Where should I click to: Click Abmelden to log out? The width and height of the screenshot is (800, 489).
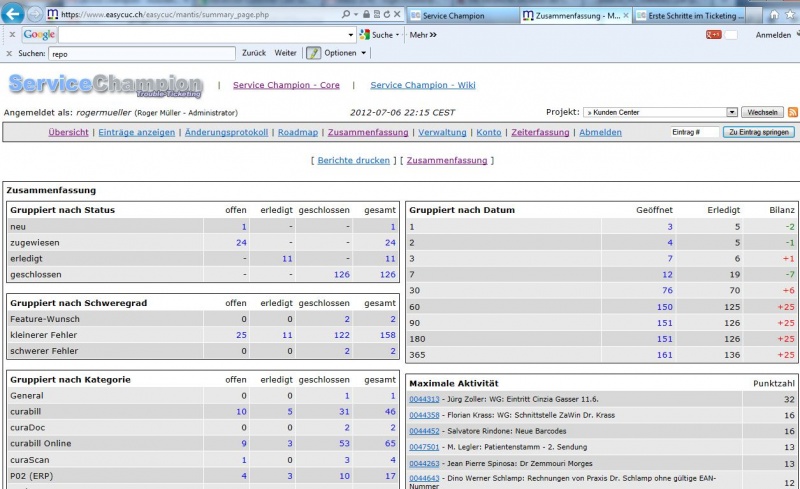point(601,132)
